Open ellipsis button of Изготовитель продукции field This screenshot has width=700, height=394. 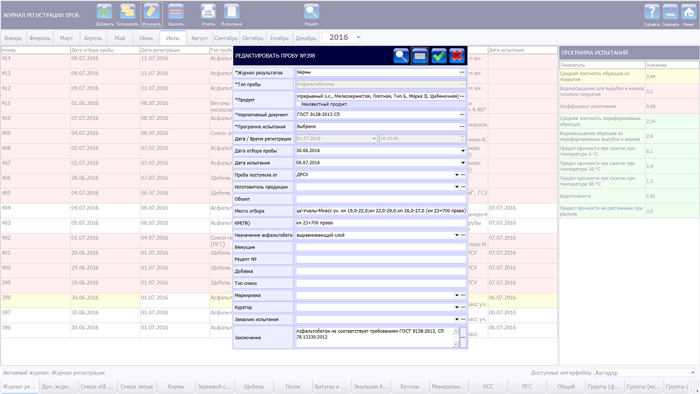pos(463,187)
